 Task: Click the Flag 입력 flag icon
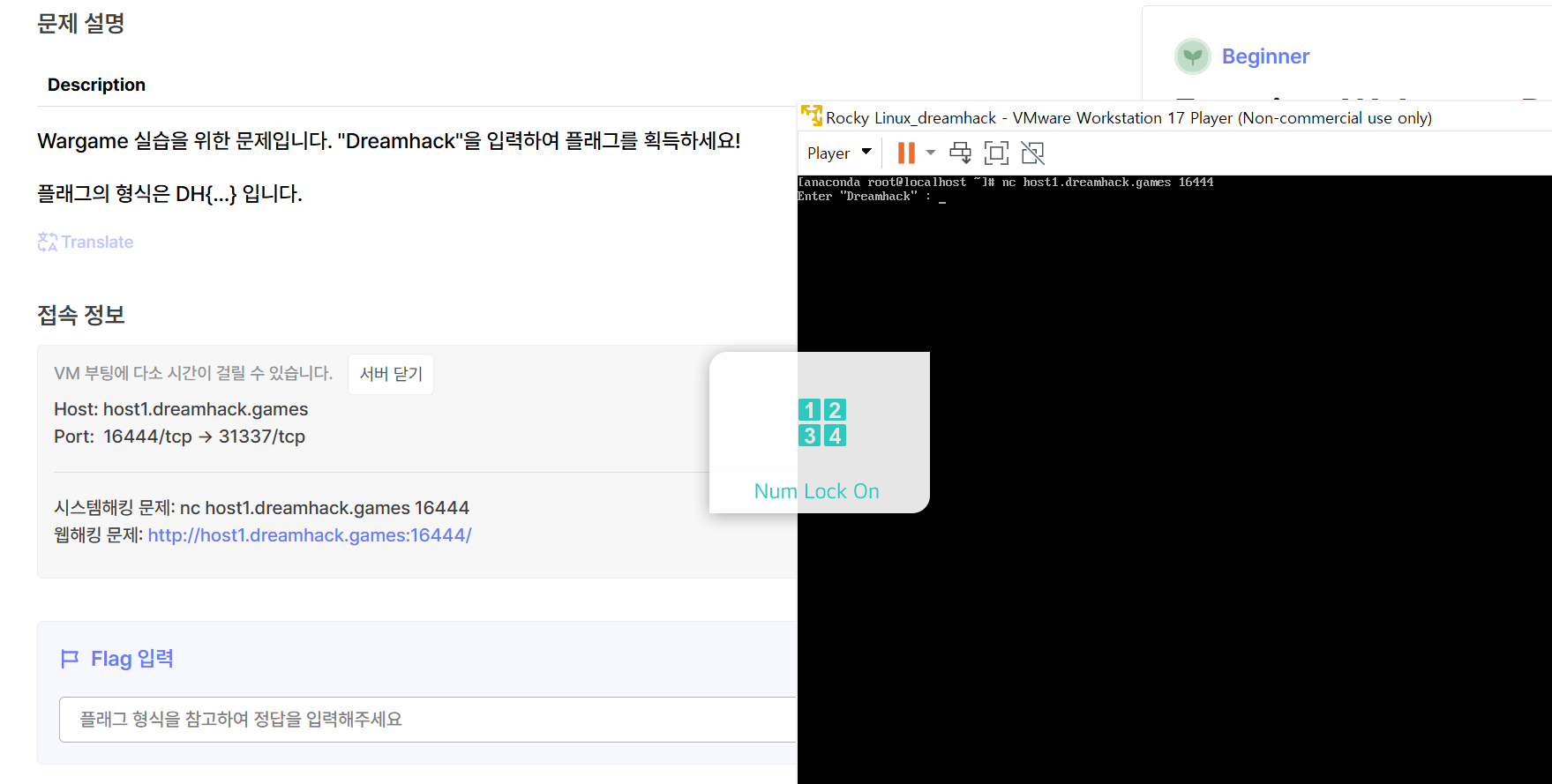point(70,659)
